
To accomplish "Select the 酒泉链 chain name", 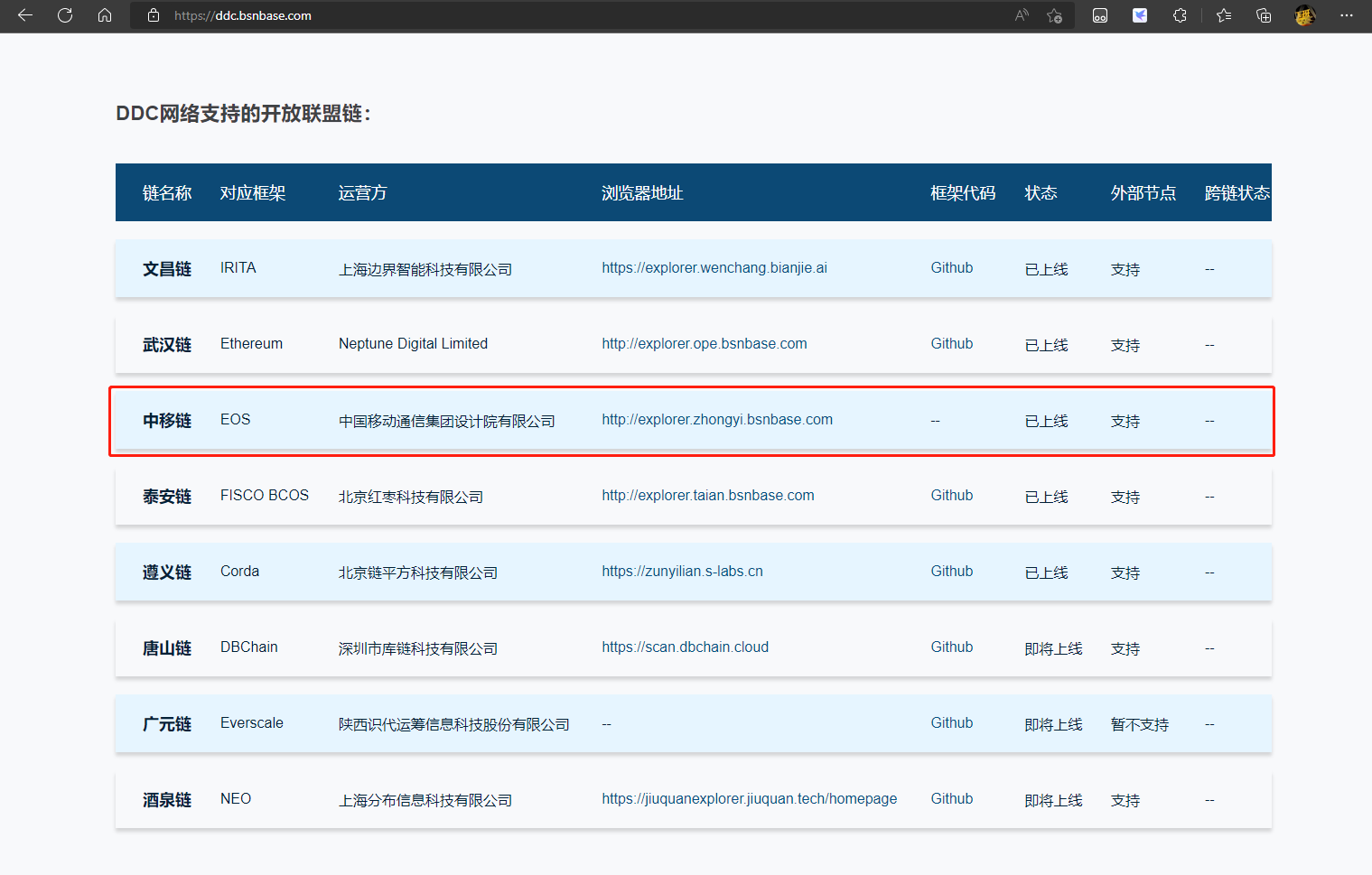I will [x=167, y=800].
